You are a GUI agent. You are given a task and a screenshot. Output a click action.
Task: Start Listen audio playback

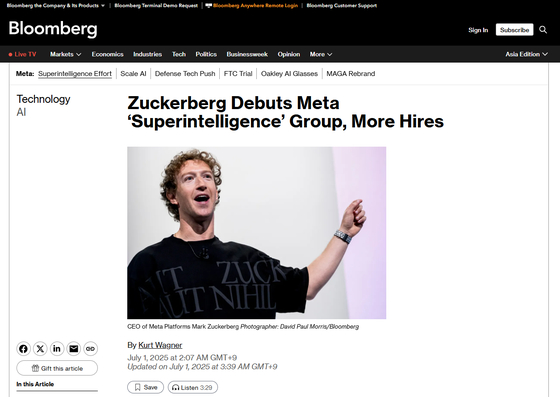coord(192,387)
